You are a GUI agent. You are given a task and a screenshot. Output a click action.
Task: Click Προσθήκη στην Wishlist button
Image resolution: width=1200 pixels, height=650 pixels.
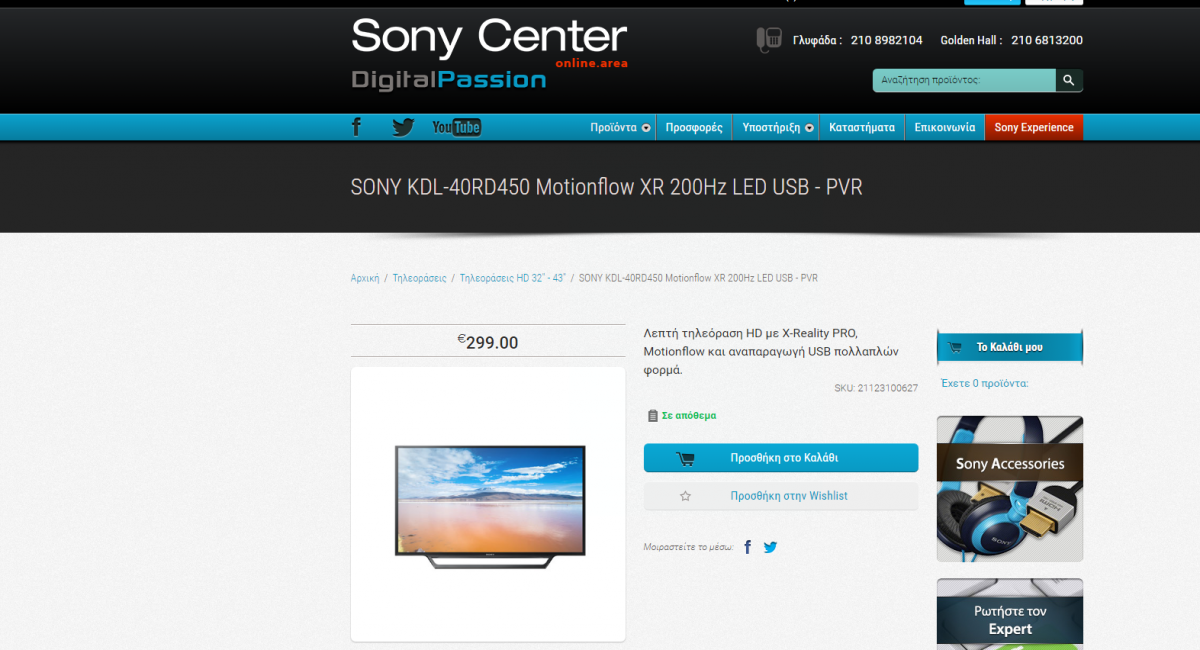pyautogui.click(x=781, y=496)
